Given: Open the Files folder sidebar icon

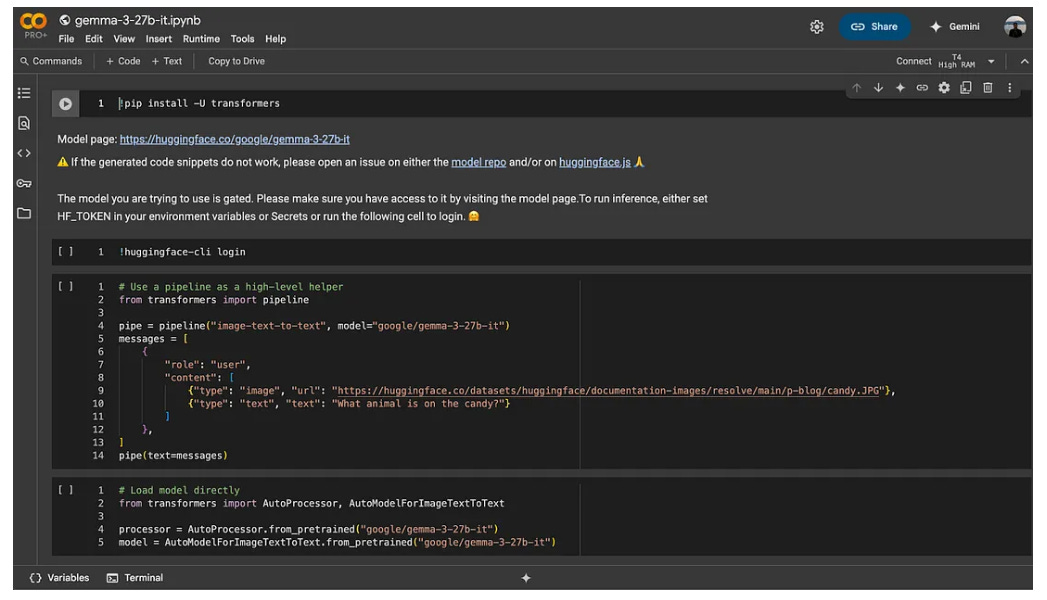Looking at the screenshot, I should point(24,214).
